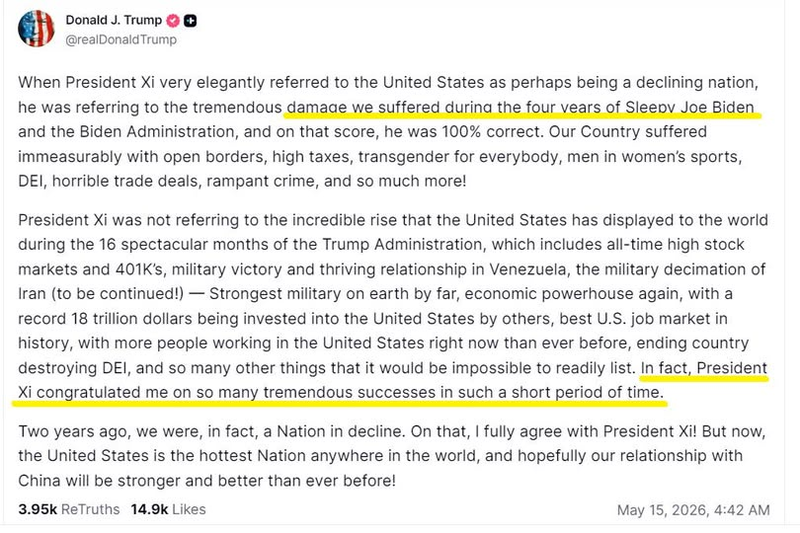This screenshot has width=800, height=533.
Task: Open the @realDonaldTrump handle link
Action: coord(121,39)
